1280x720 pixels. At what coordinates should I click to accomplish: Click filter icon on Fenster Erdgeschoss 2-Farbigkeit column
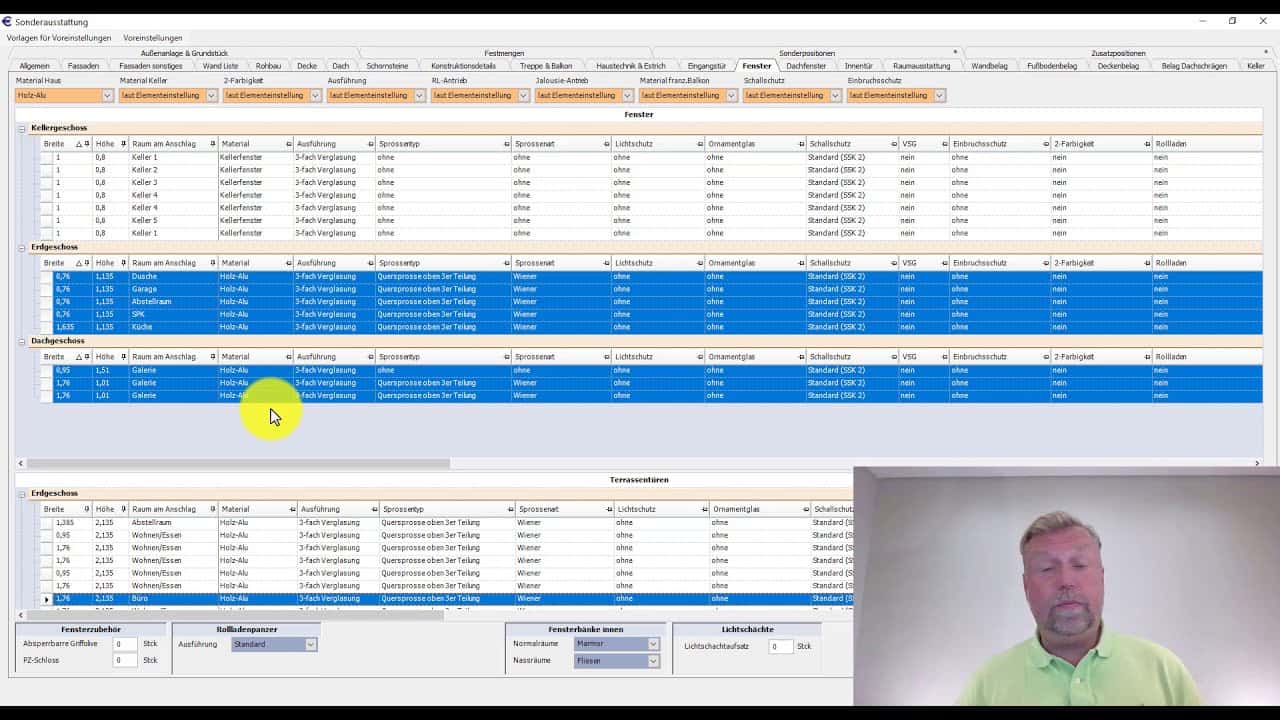(1147, 263)
